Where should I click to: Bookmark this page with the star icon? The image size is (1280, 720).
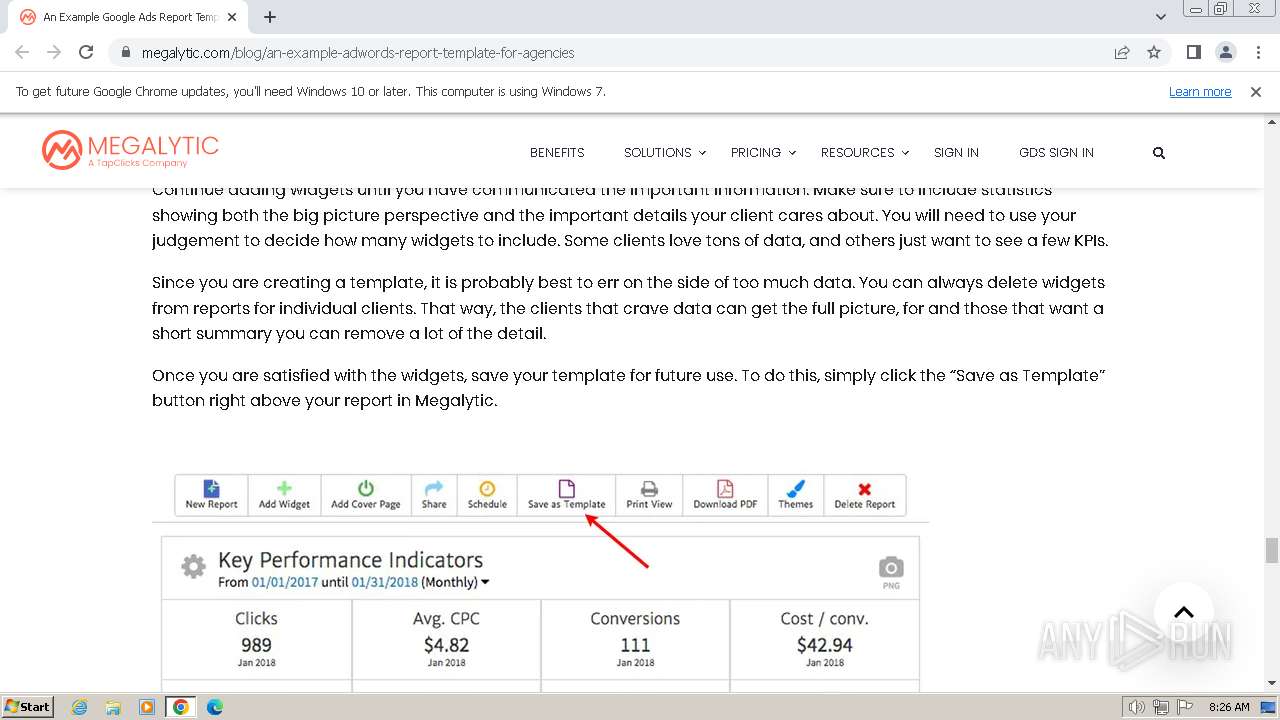(1154, 52)
